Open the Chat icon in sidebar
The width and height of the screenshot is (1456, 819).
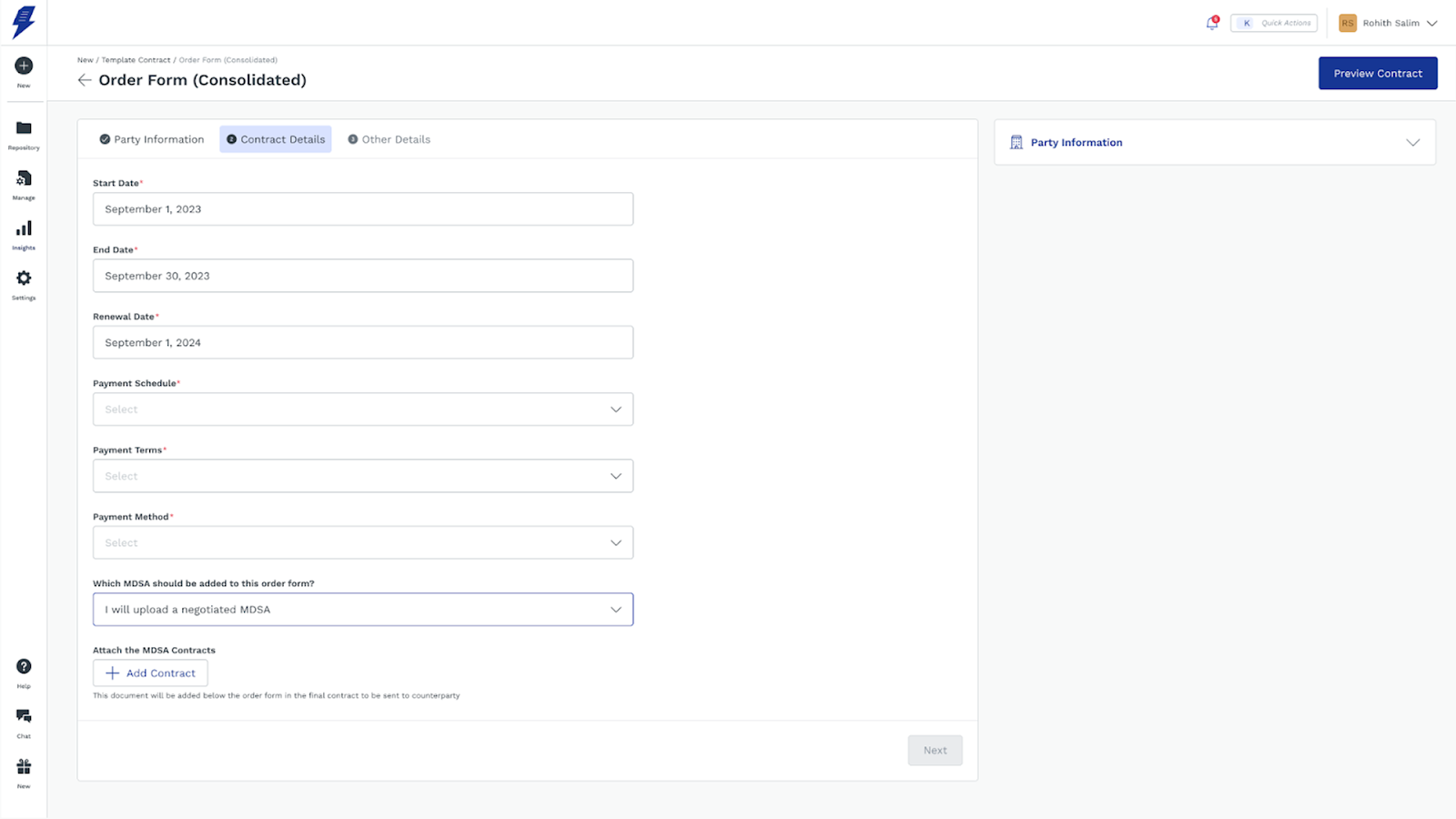24,717
